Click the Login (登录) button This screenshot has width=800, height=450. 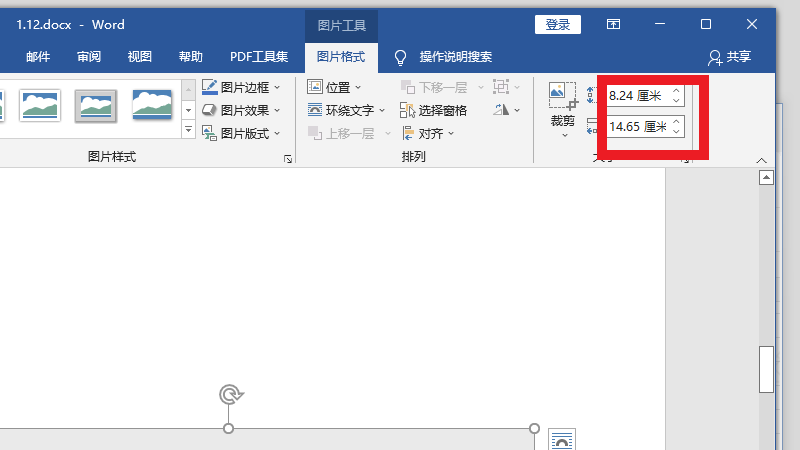tap(558, 24)
